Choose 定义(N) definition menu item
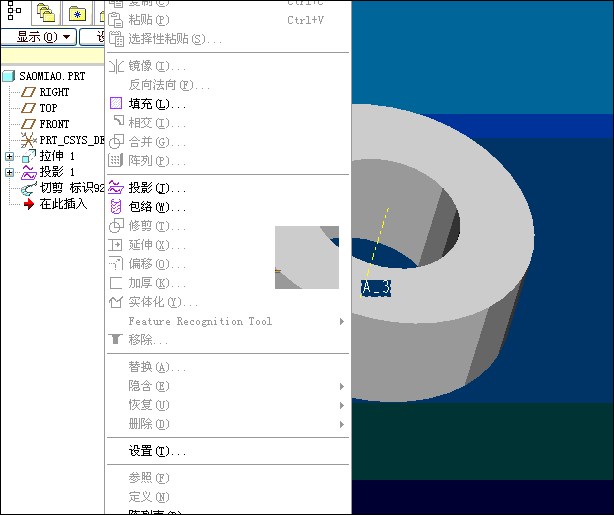This screenshot has width=614, height=515. coord(228,497)
